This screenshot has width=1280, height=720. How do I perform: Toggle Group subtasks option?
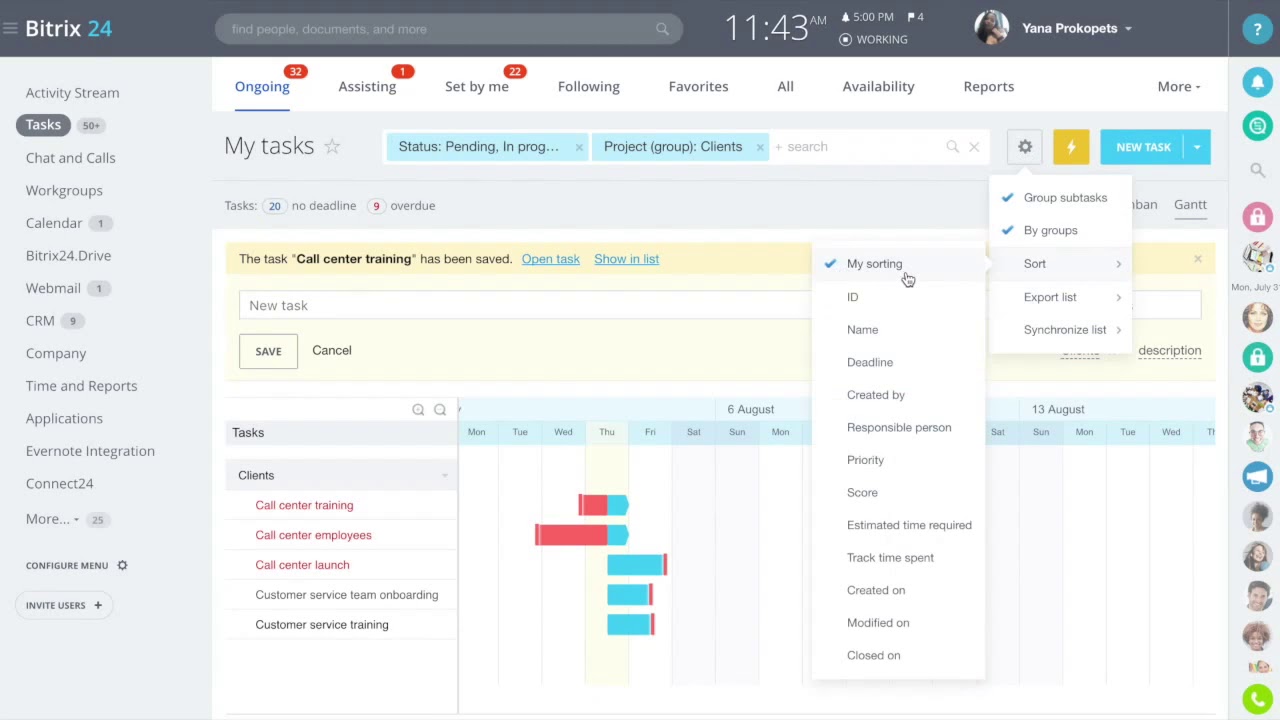click(1059, 198)
